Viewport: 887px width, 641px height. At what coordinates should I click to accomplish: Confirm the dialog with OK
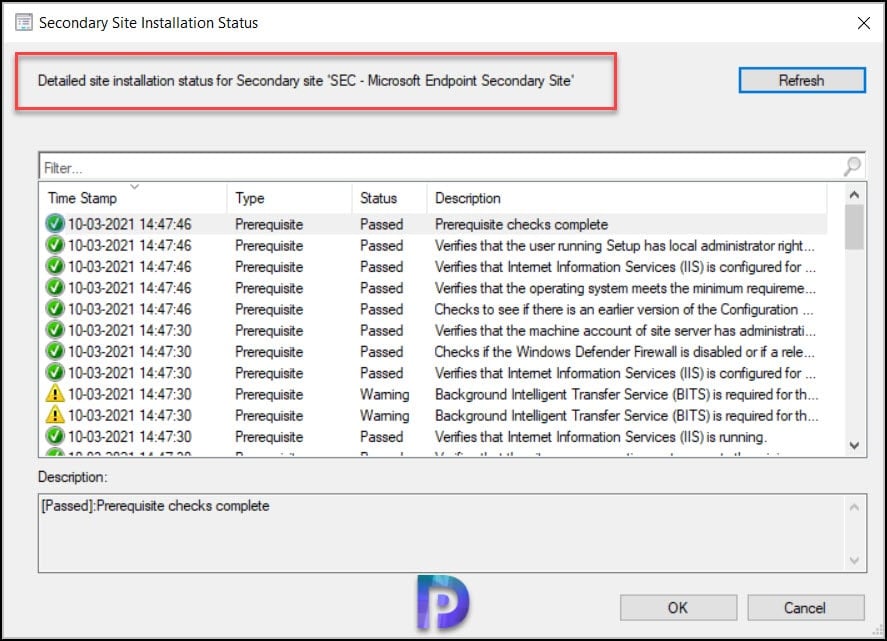point(678,608)
